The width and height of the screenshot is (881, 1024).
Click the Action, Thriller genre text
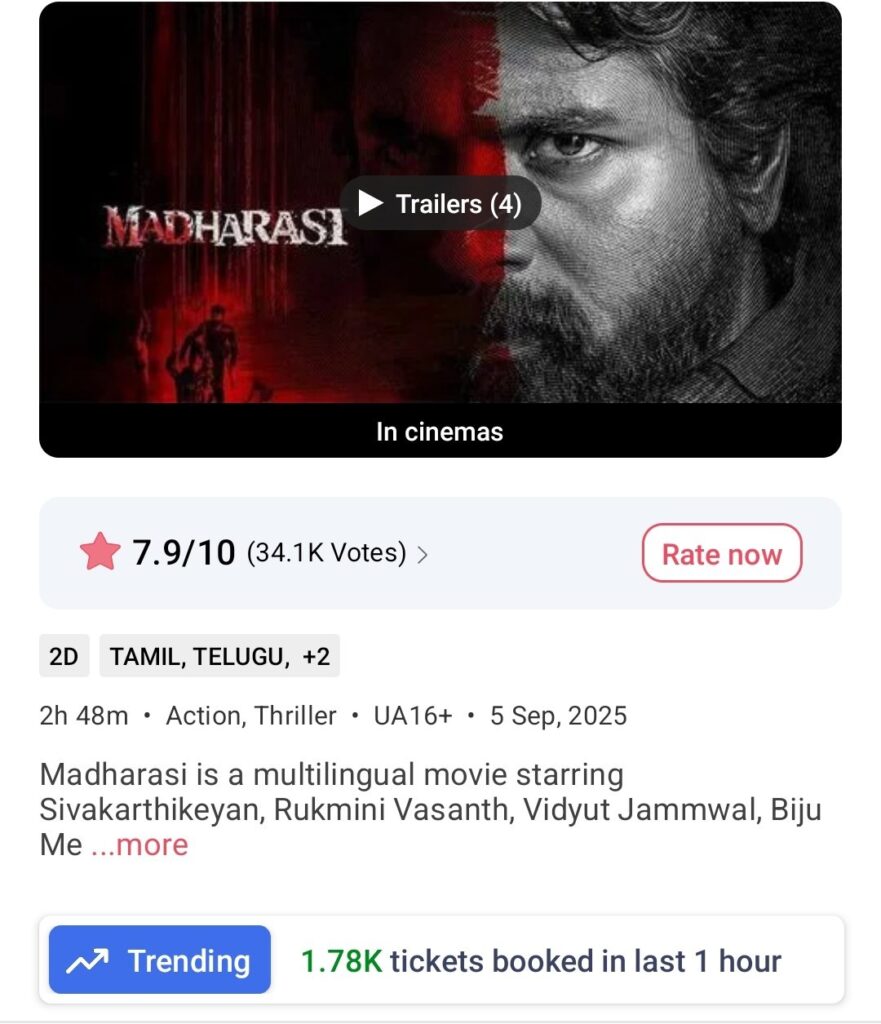pyautogui.click(x=251, y=716)
